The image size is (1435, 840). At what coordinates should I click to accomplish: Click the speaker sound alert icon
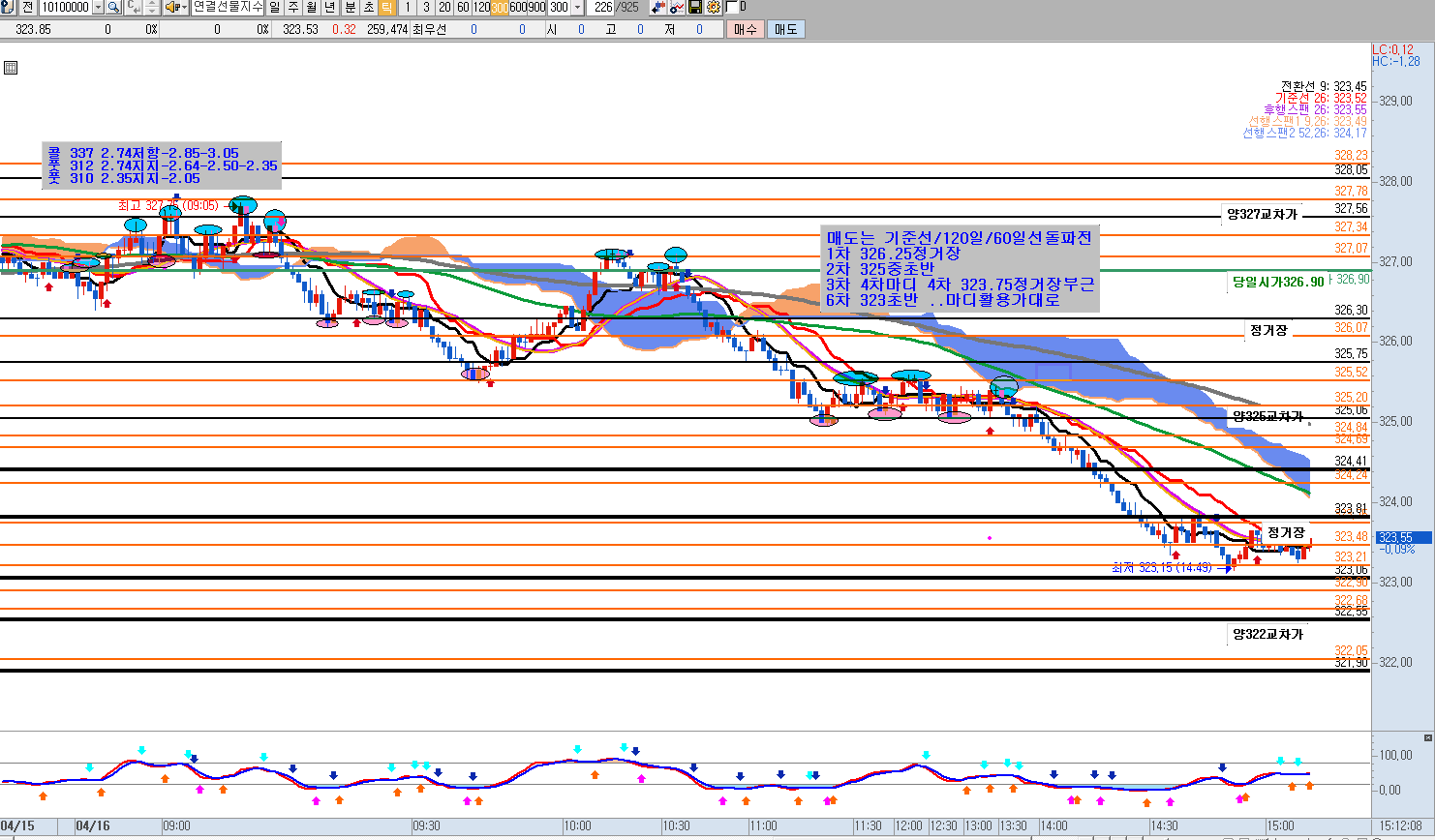171,8
